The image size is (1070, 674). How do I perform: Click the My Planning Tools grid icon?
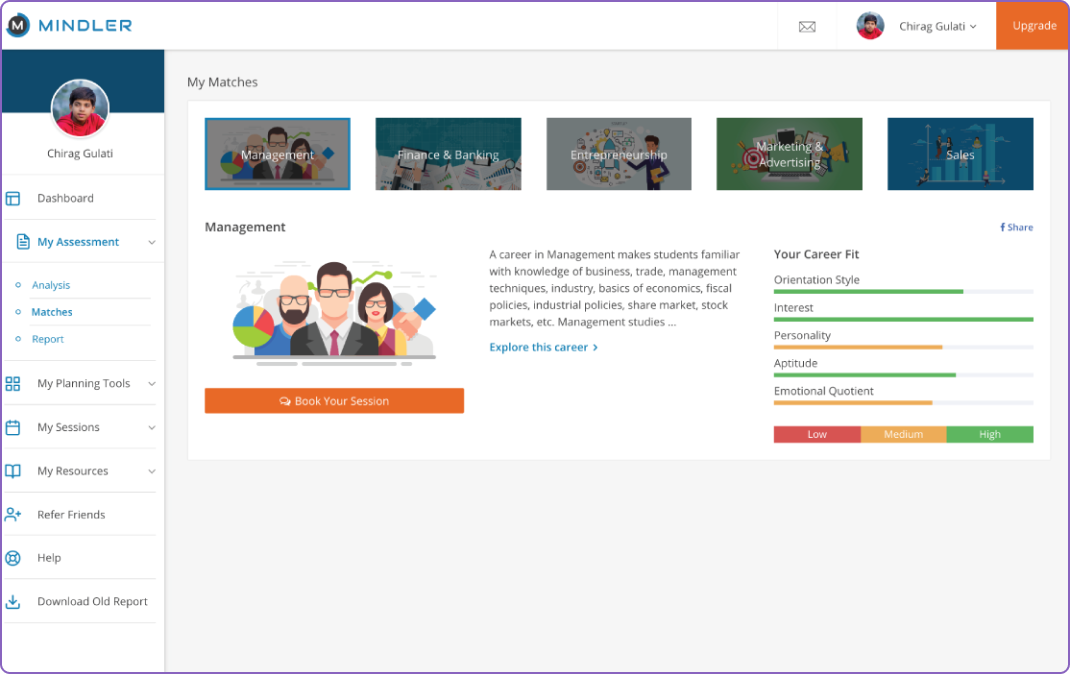point(13,384)
